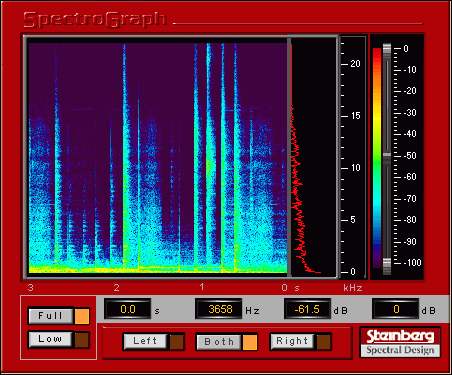The image size is (452, 375).
Task: Click the SpectroGraph title text
Action: [x=95, y=20]
